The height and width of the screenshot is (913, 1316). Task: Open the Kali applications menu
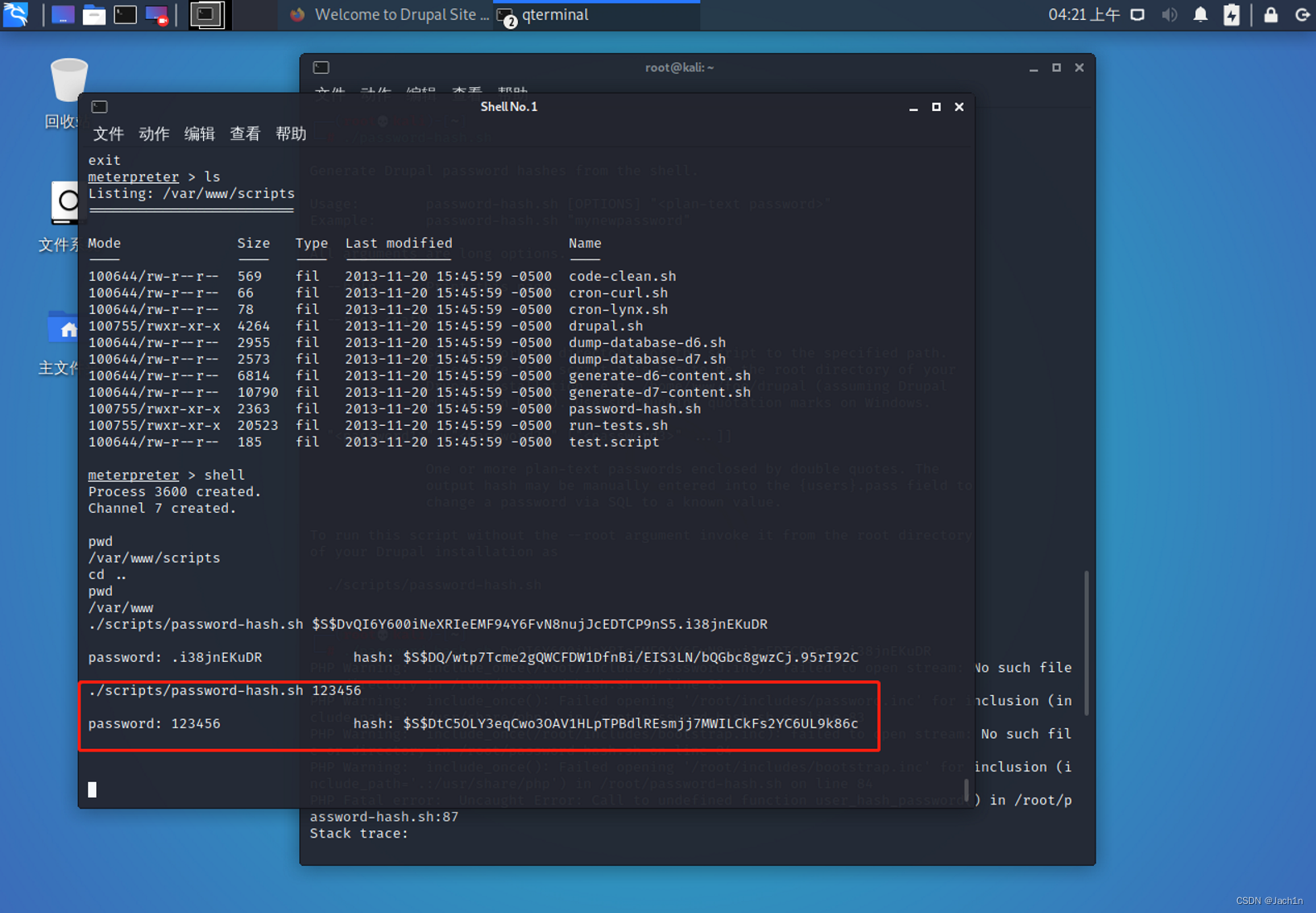pos(16,14)
